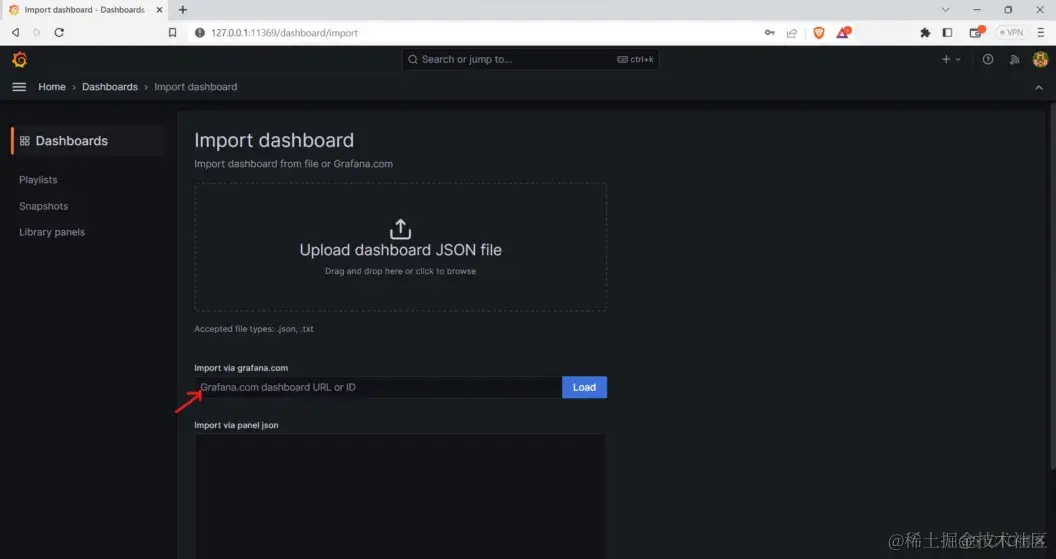This screenshot has height=559, width=1056.
Task: Click the VPN button
Action: tap(1011, 32)
